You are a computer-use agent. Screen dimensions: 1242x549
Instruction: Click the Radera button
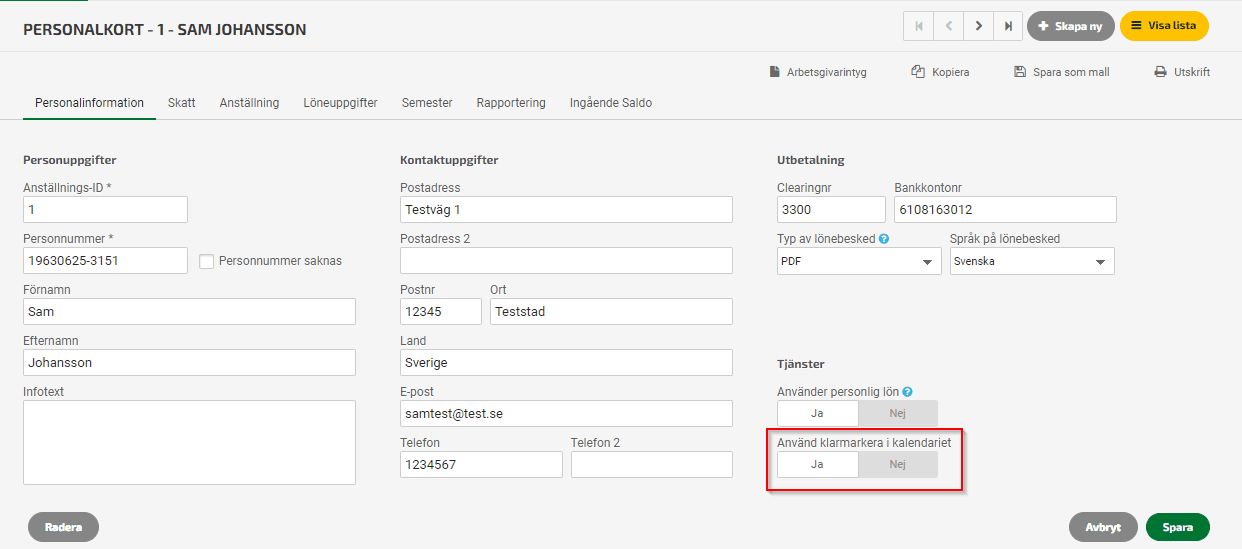click(63, 527)
